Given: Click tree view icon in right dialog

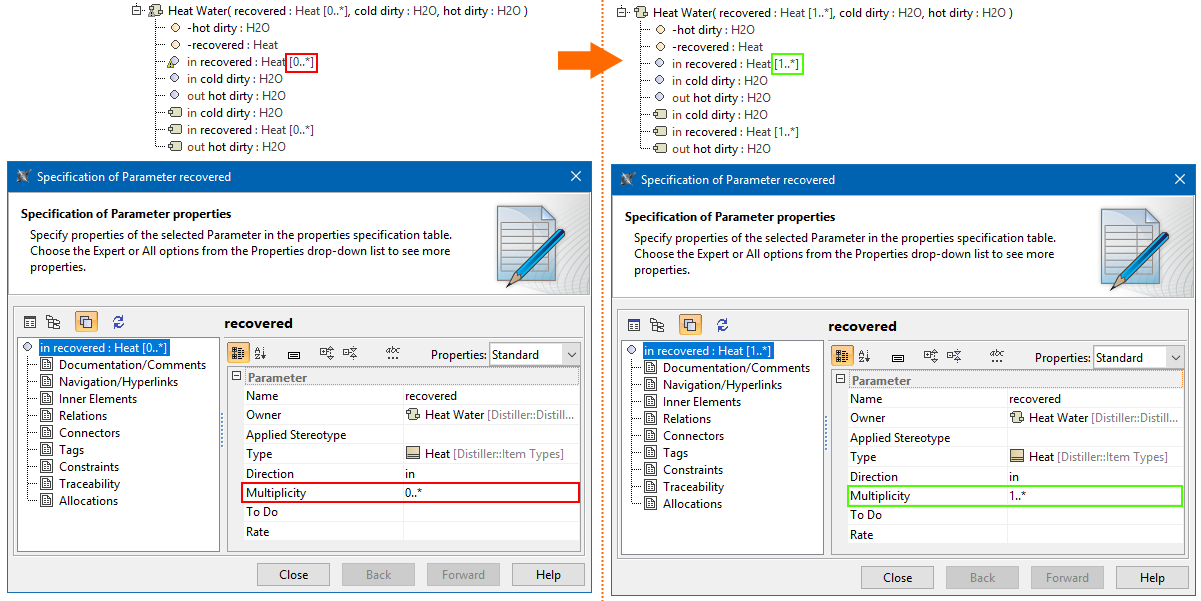Looking at the screenshot, I should click(658, 325).
